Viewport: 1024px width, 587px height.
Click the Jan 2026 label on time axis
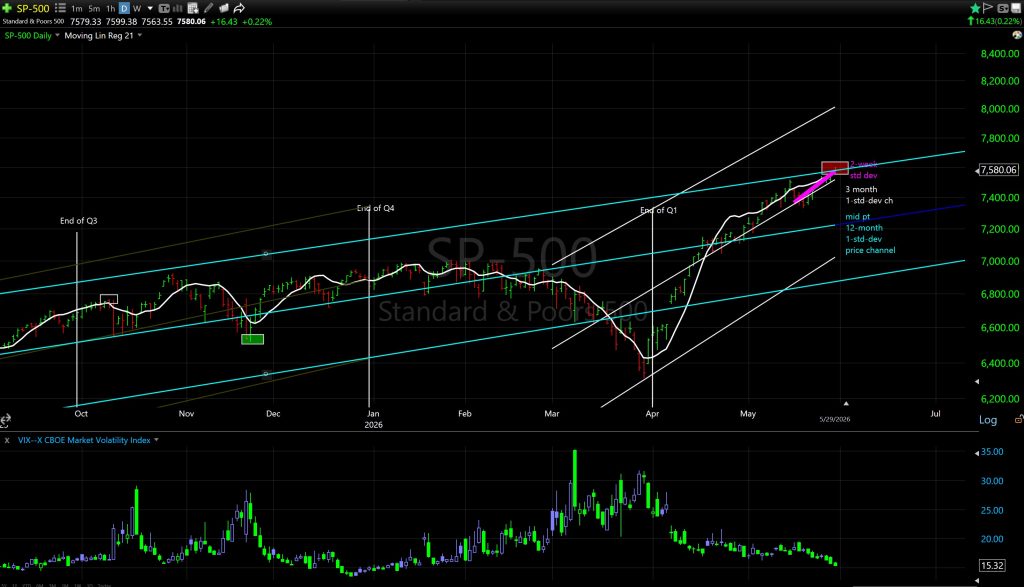[x=373, y=419]
